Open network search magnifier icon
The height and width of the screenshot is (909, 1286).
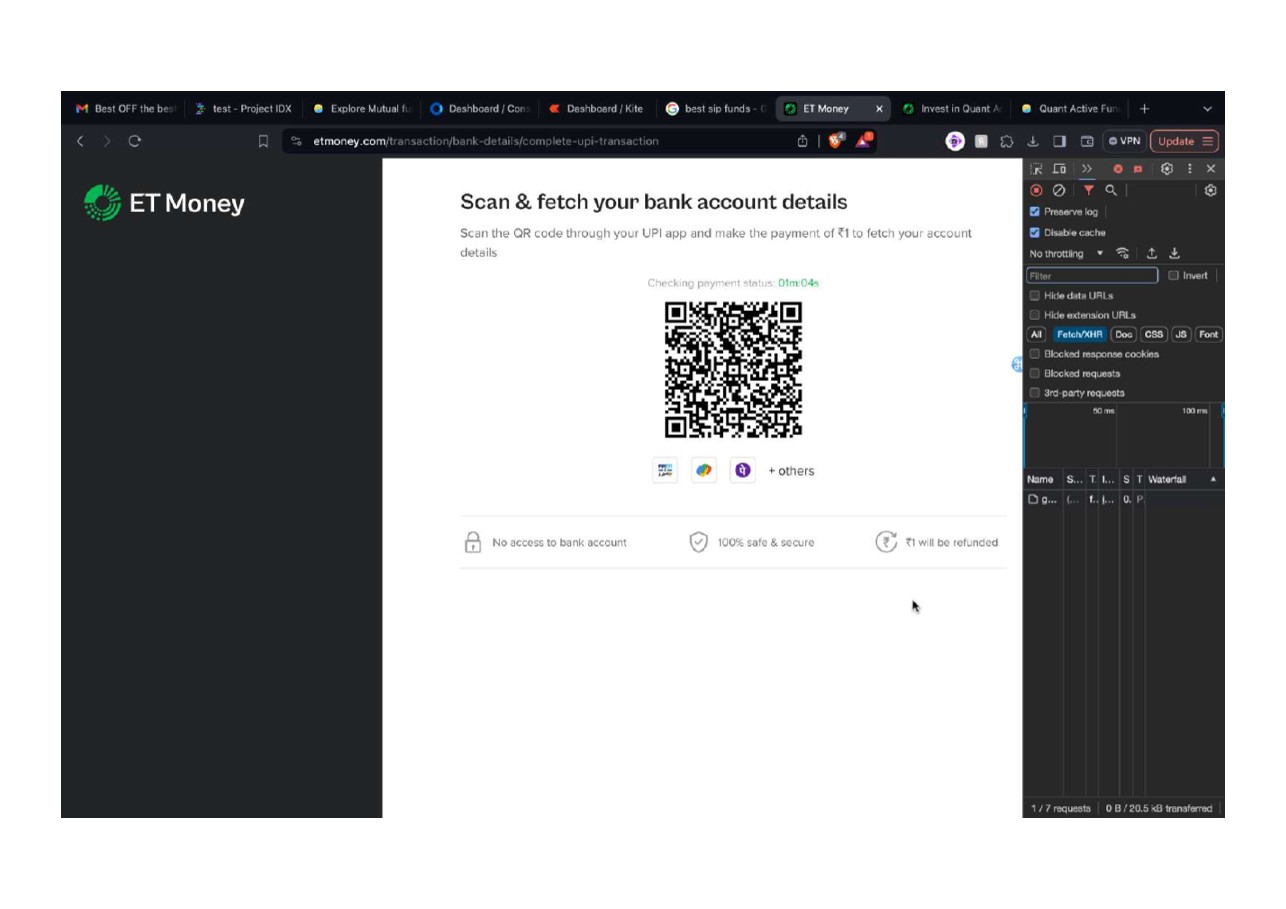(1111, 190)
